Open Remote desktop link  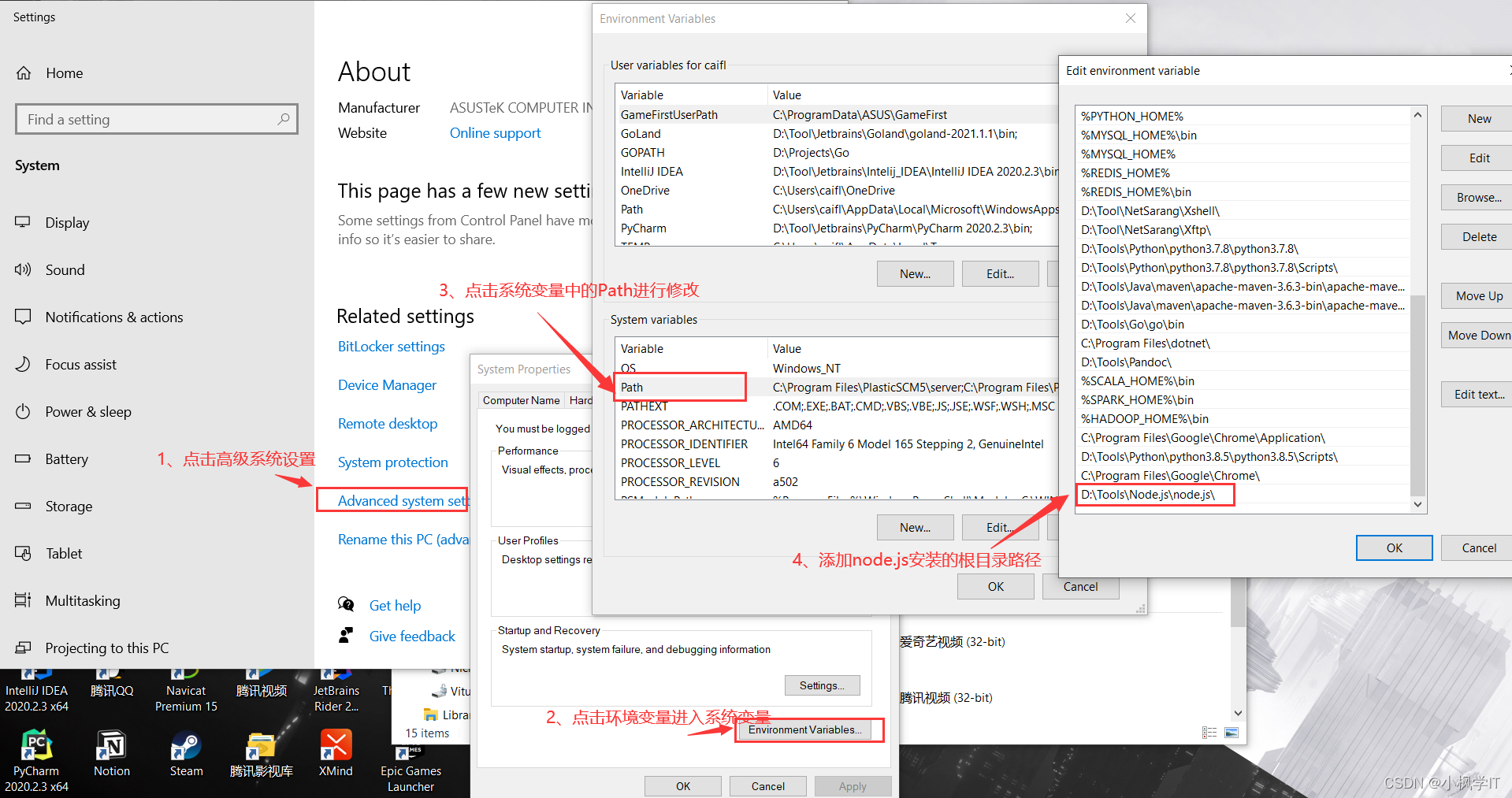(x=387, y=424)
